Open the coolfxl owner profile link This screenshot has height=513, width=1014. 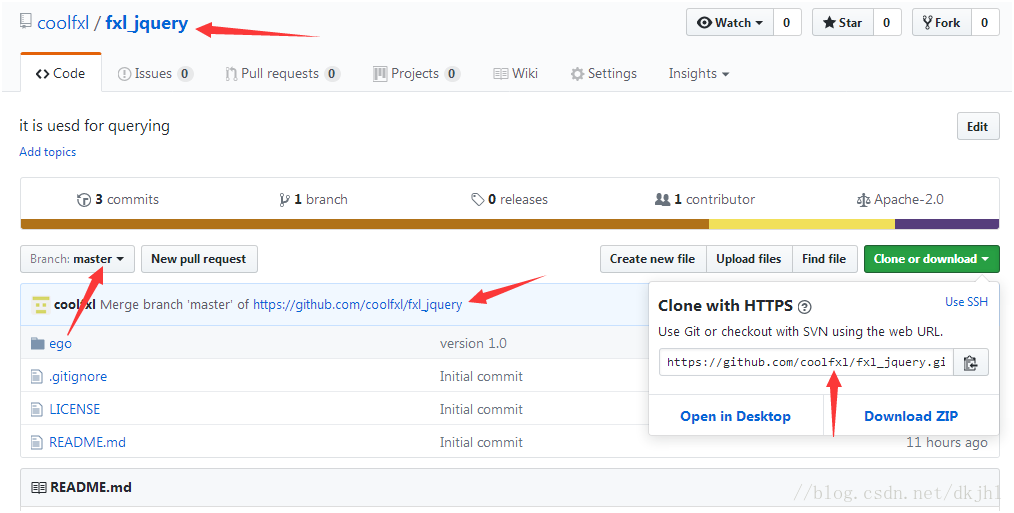pos(63,23)
